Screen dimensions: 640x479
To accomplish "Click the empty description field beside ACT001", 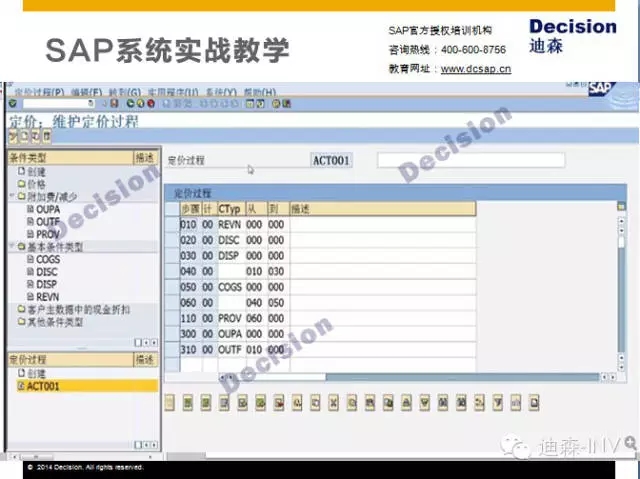I will [x=471, y=160].
